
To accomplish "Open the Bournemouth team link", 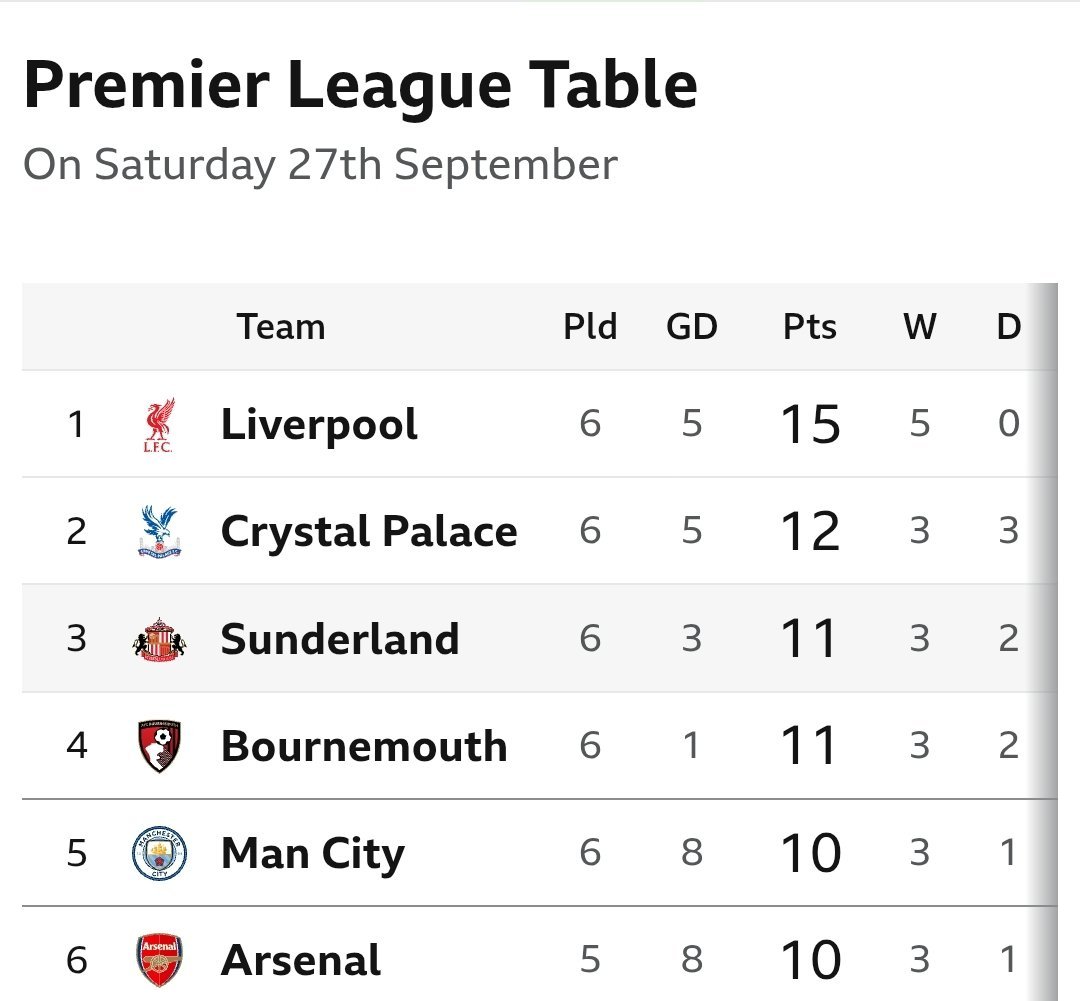I will click(364, 746).
